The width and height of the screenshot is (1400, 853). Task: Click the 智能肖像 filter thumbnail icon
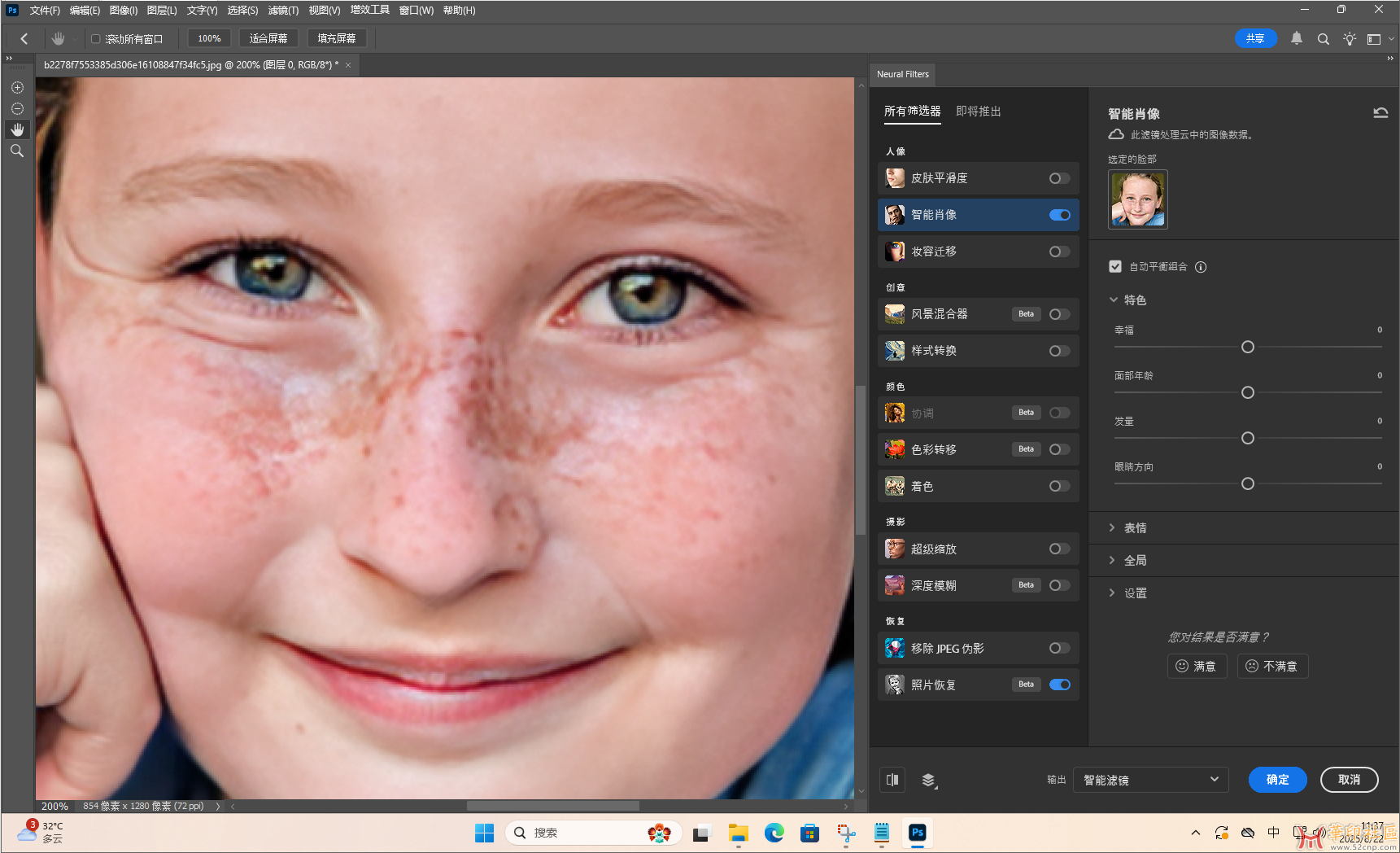click(x=895, y=215)
